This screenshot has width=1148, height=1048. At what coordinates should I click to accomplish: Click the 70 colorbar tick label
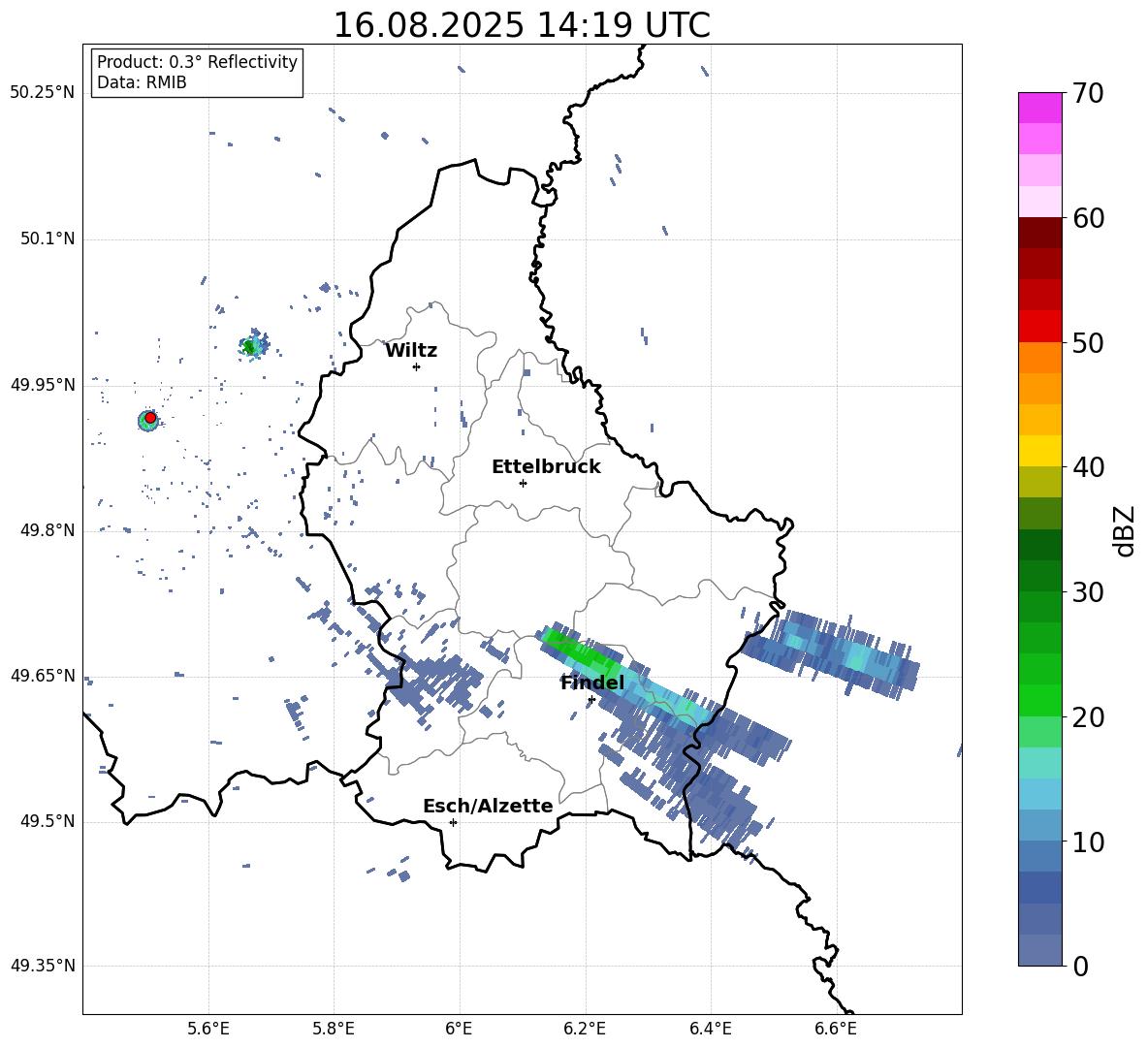1089,93
